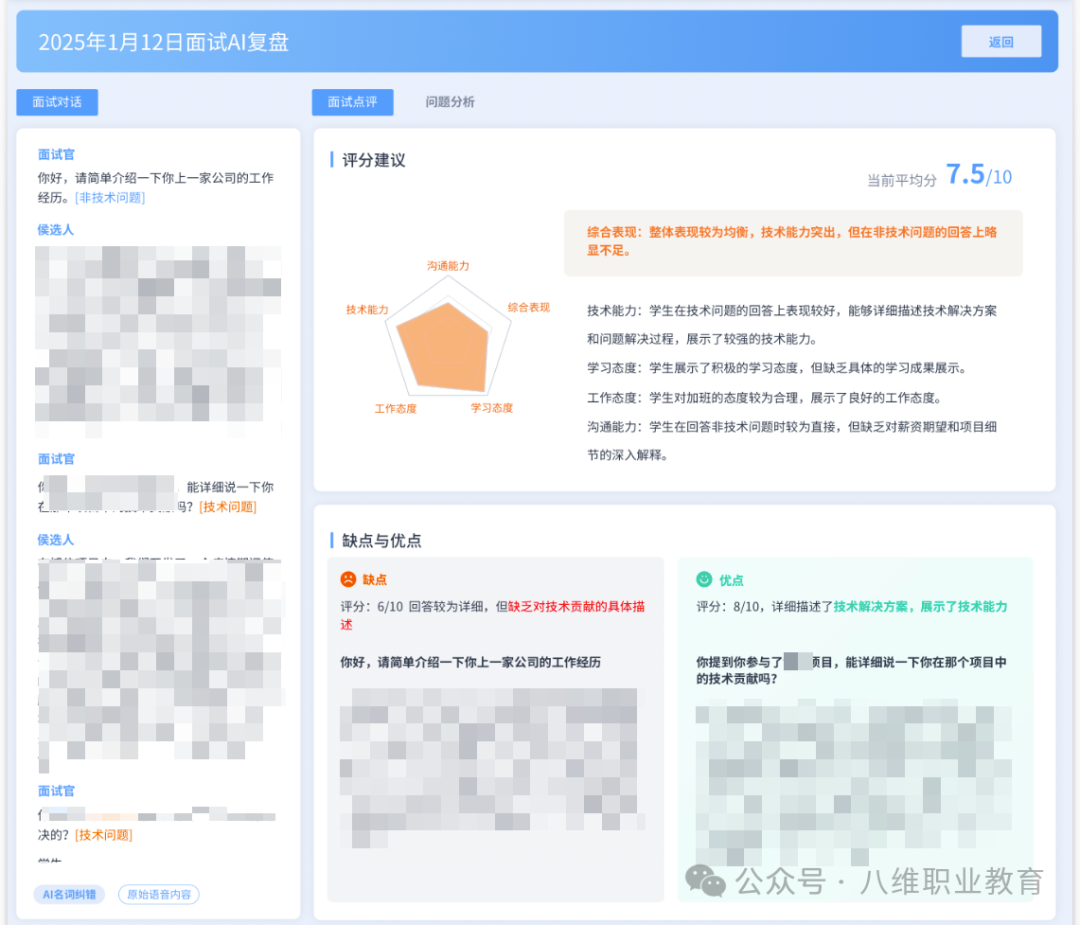
Task: Click the [非技术问题] tag in the first question
Action: click(x=110, y=198)
